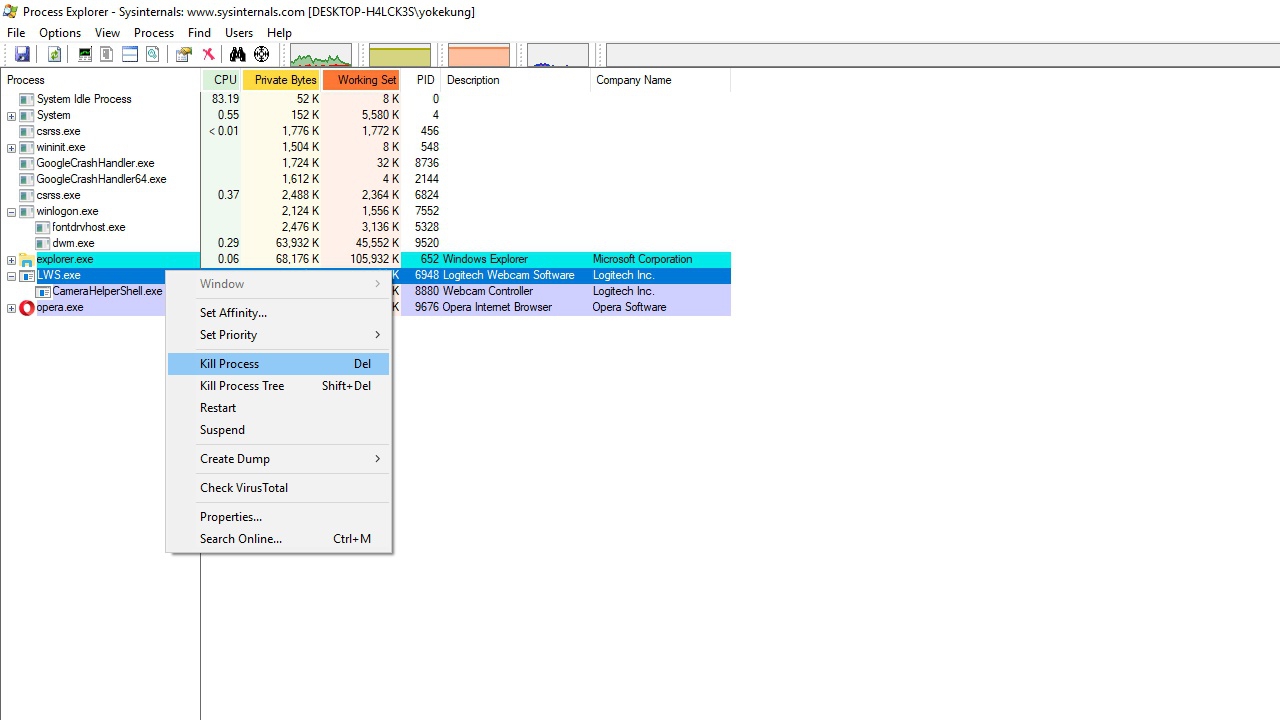Viewport: 1280px width, 720px height.
Task: Click the 'Logitech Webcam Software' description cell
Action: 509,275
